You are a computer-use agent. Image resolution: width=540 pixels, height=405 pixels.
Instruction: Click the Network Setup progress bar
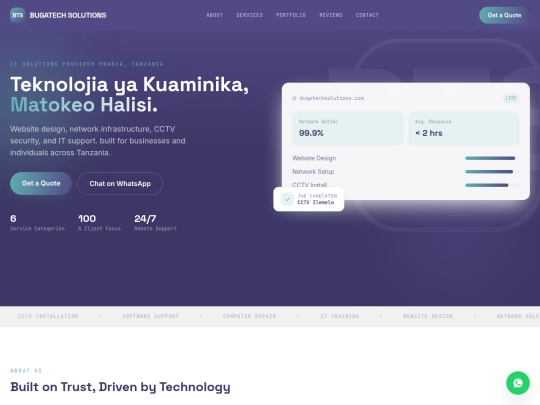[492, 172]
